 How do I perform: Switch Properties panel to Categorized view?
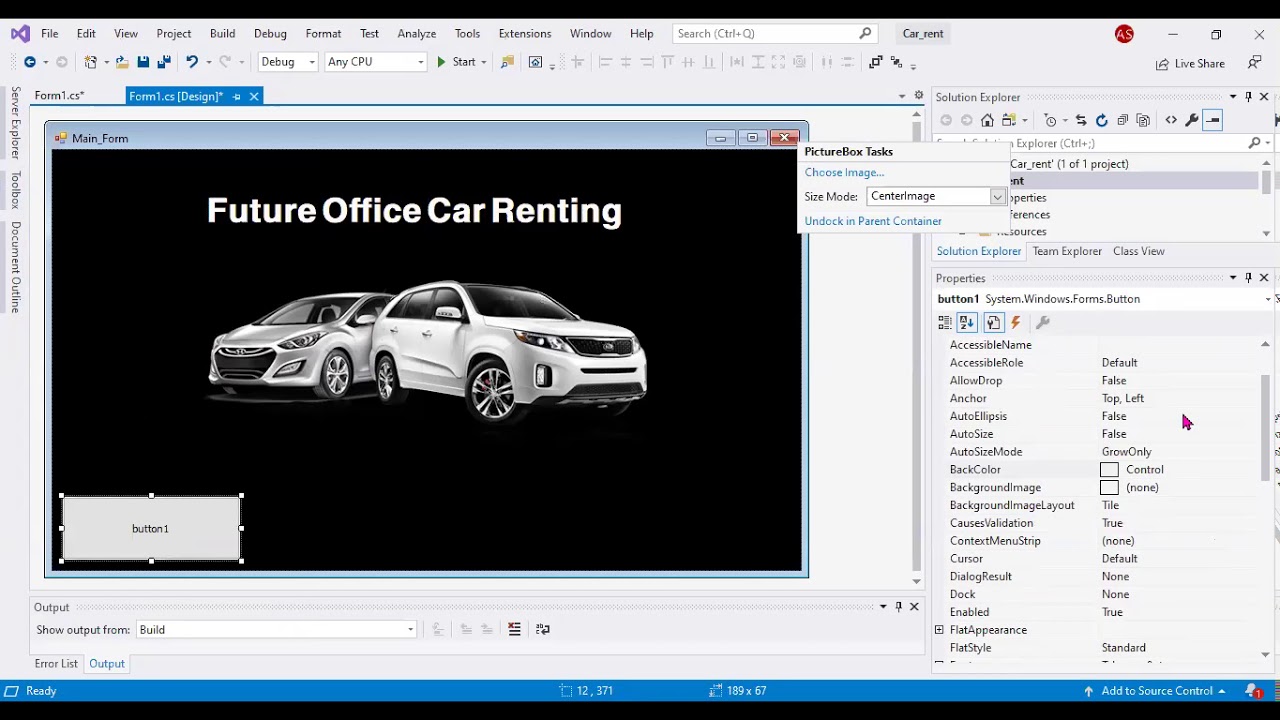click(x=945, y=322)
